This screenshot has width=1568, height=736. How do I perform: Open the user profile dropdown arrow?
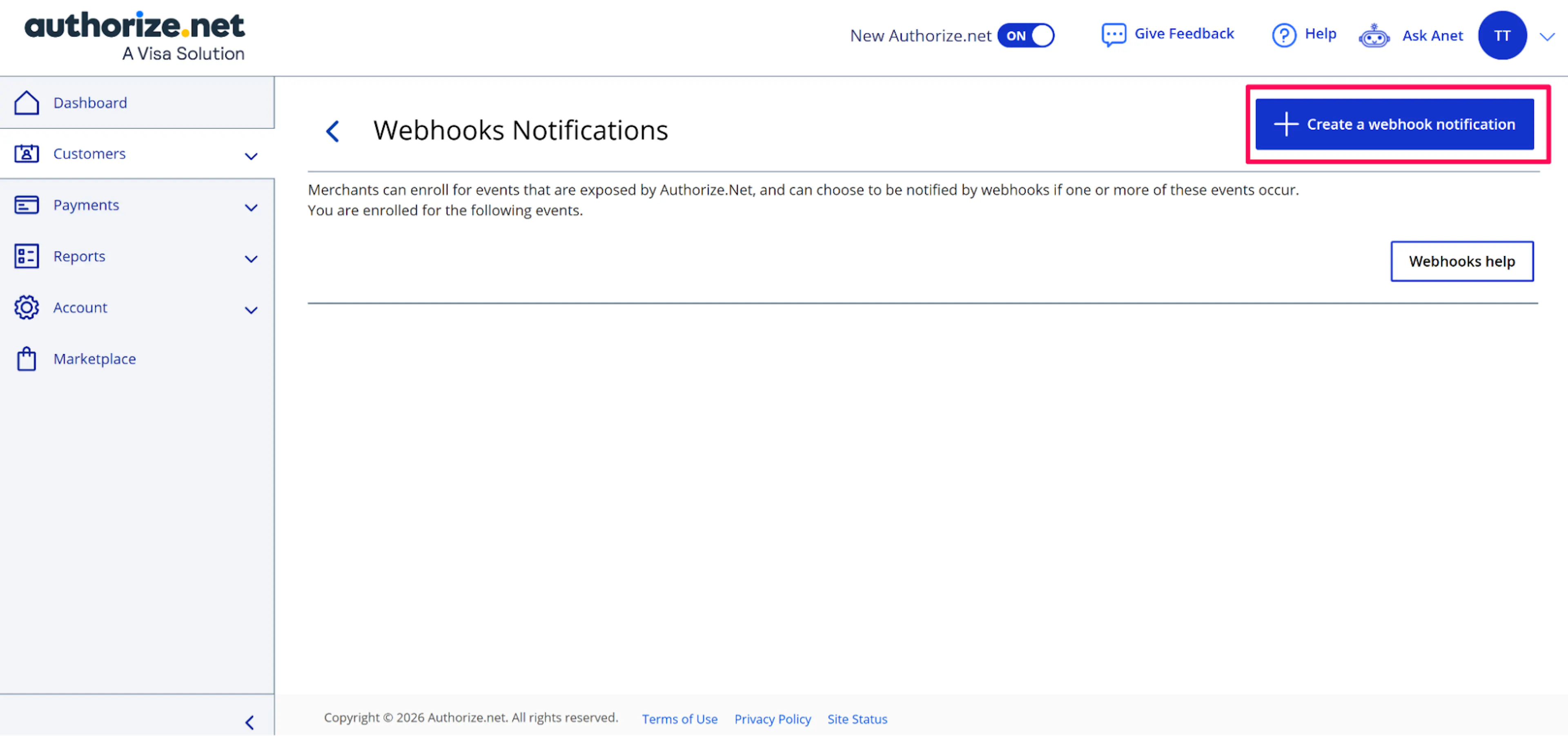pyautogui.click(x=1547, y=36)
